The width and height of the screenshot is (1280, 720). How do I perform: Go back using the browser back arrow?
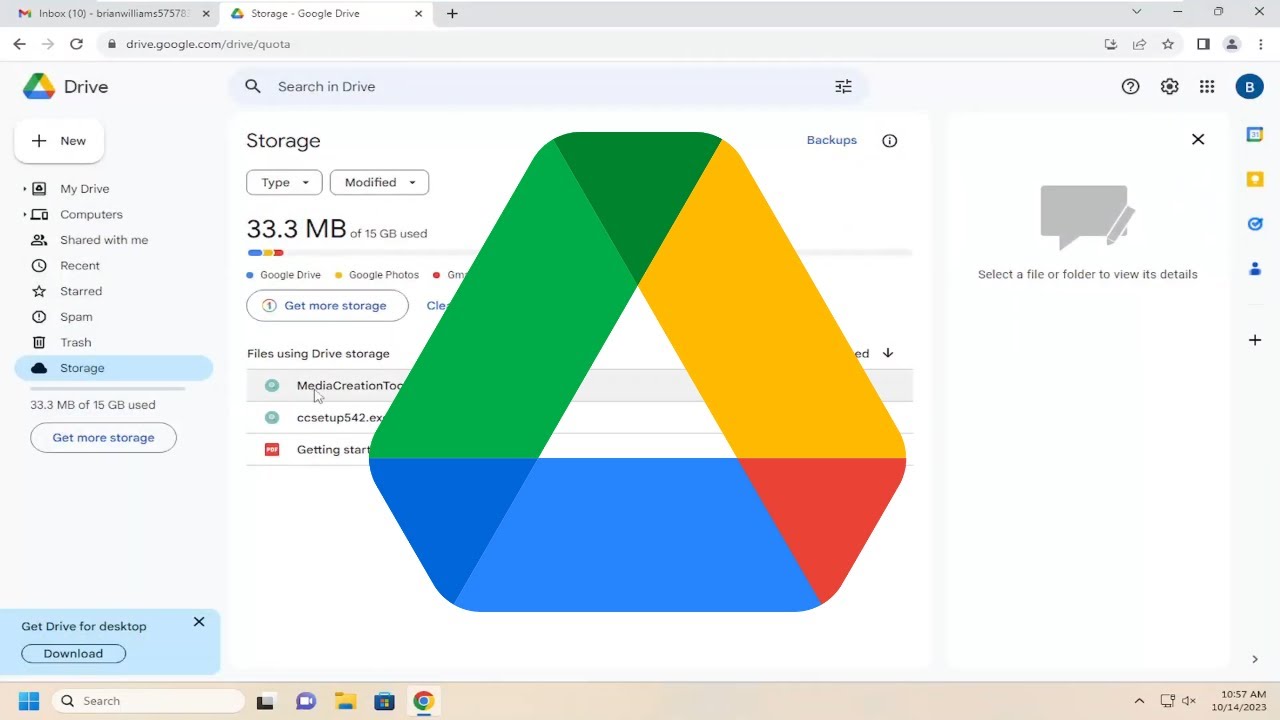[20, 44]
